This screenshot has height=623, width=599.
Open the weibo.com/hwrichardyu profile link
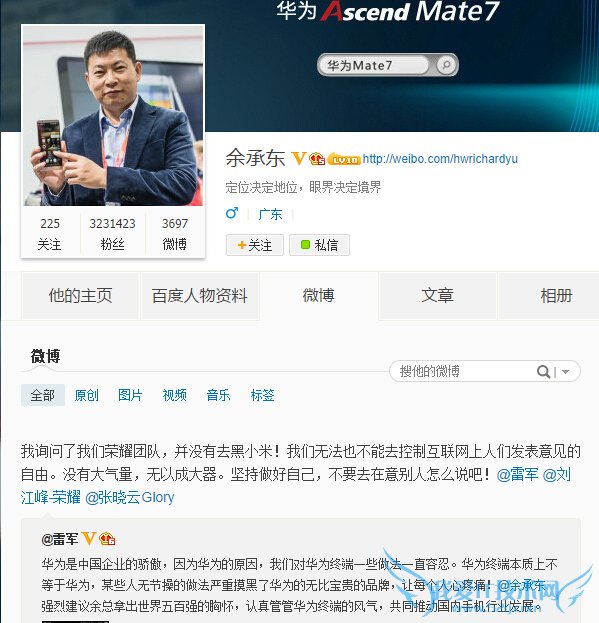440,159
